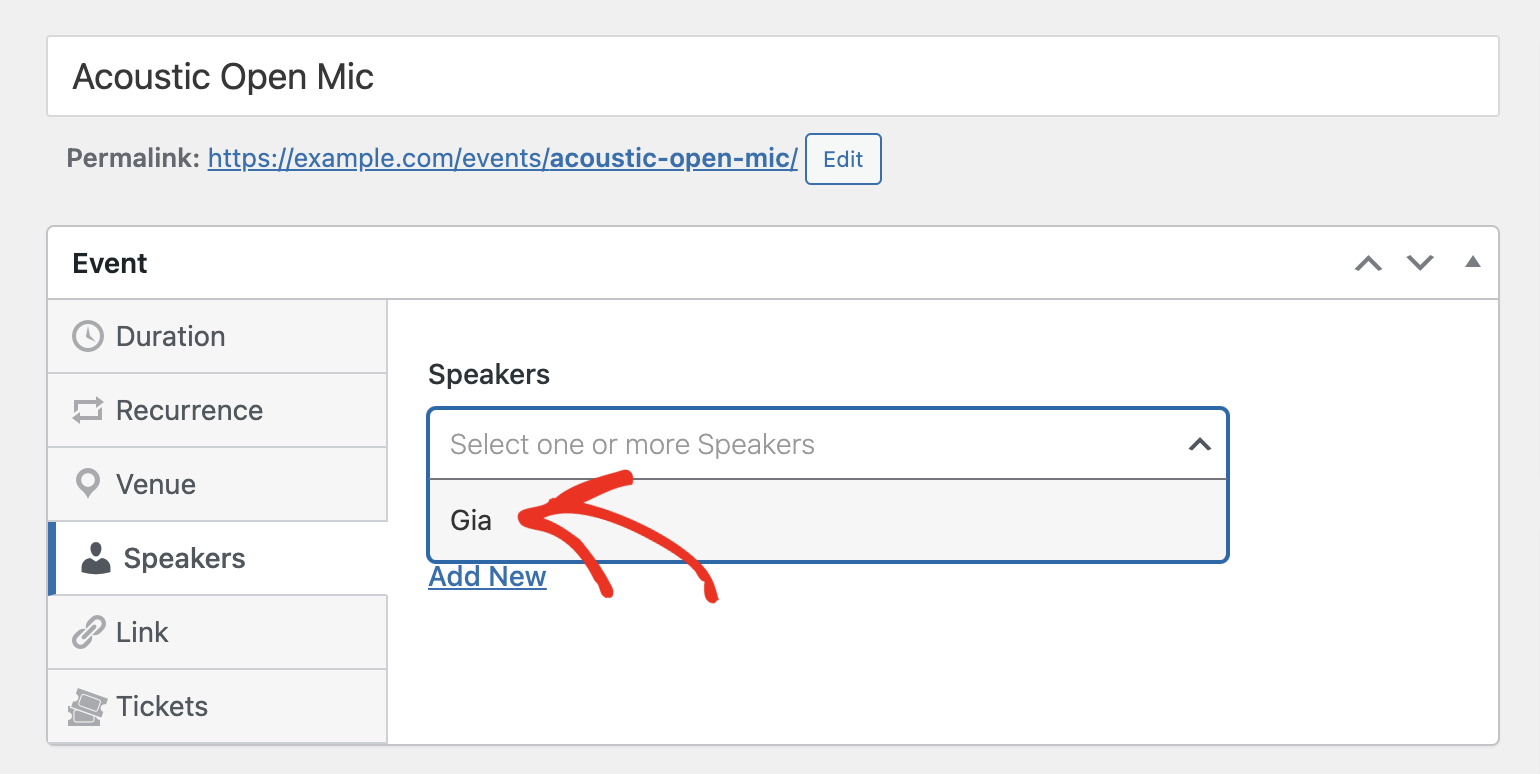Click the repeat arrows Recurrence icon

pos(88,410)
